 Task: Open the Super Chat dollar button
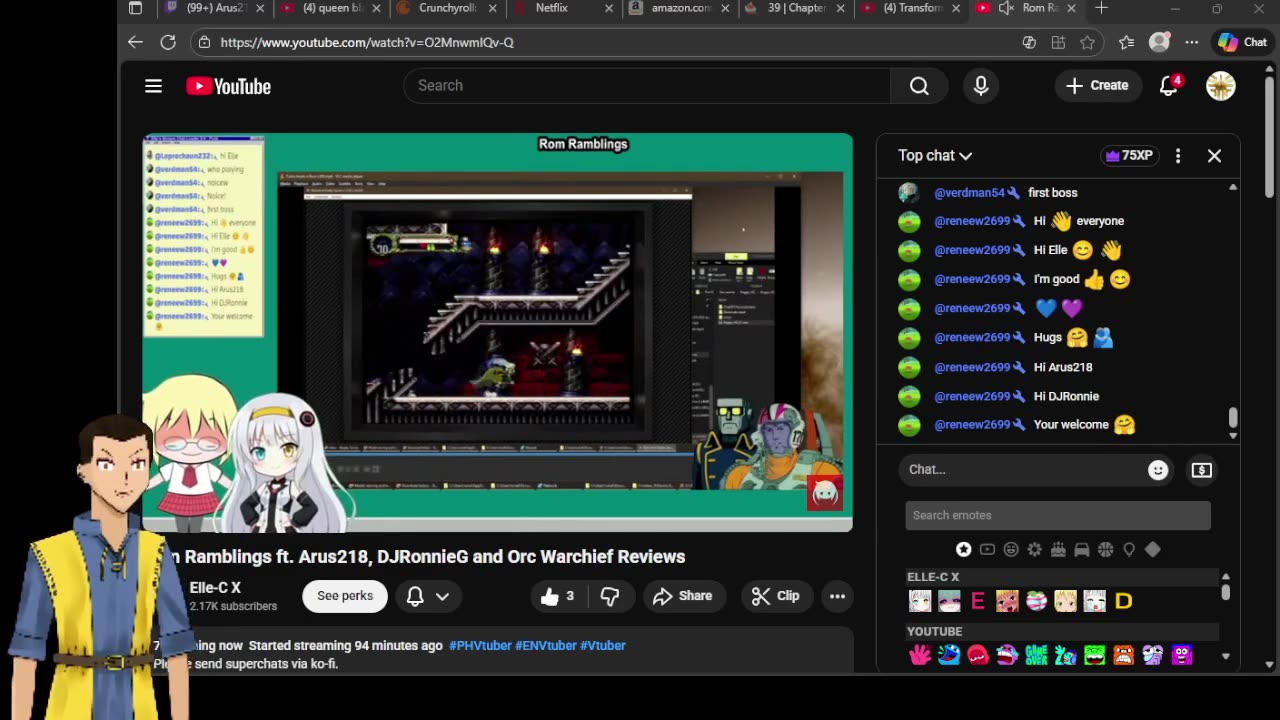coord(1202,470)
